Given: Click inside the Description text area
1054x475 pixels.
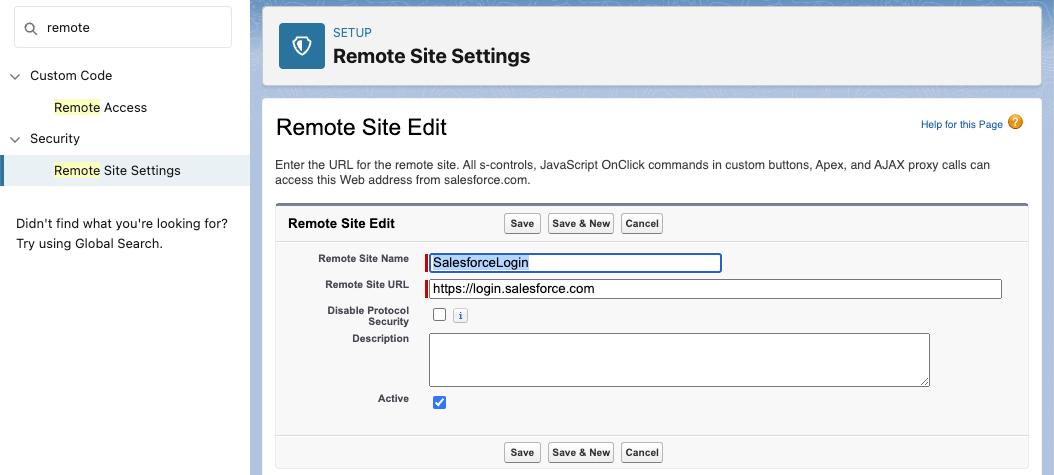Looking at the screenshot, I should [680, 360].
